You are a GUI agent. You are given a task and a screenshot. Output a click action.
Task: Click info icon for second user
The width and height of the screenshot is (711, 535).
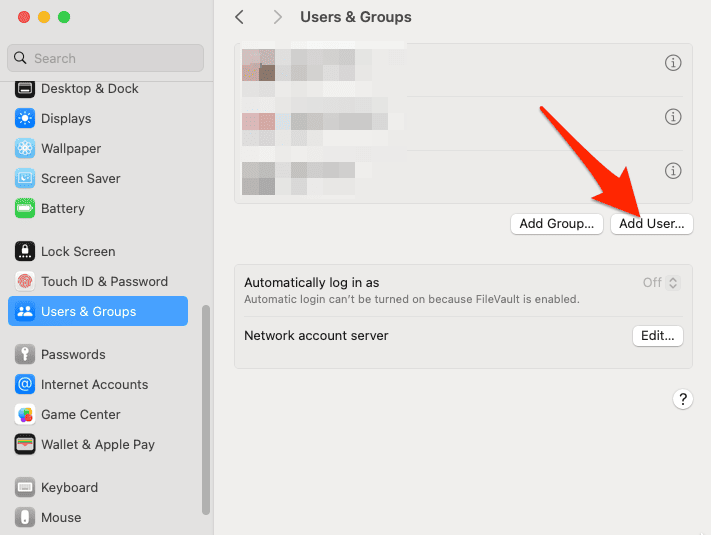[673, 117]
